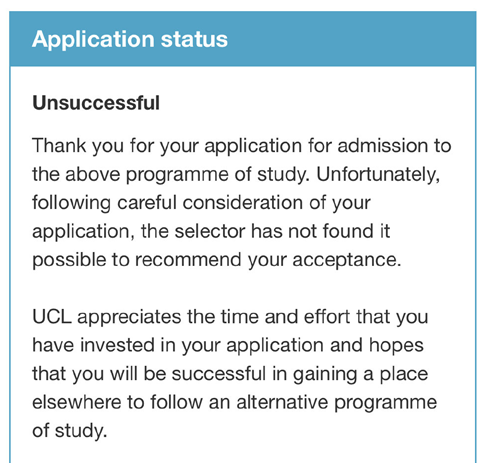Image resolution: width=500 pixels, height=463 pixels.
Task: Click the Application status header title
Action: tap(130, 39)
